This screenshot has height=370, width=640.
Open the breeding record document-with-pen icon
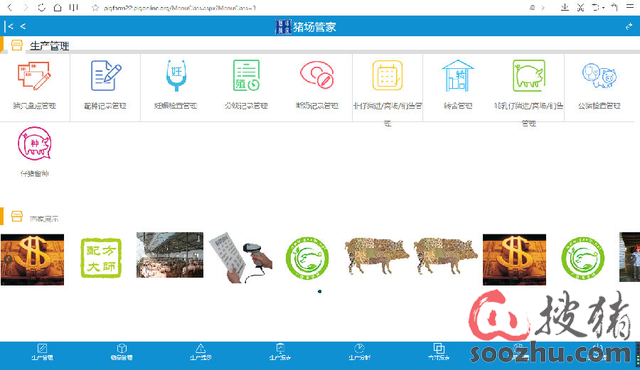point(105,75)
